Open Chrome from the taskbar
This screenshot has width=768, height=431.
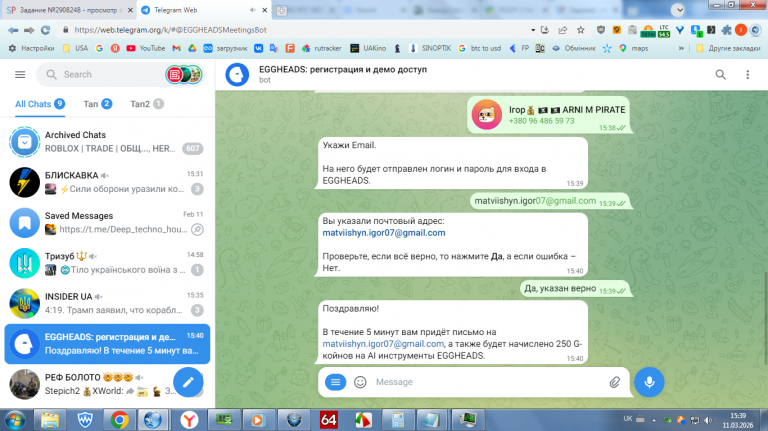(119, 420)
